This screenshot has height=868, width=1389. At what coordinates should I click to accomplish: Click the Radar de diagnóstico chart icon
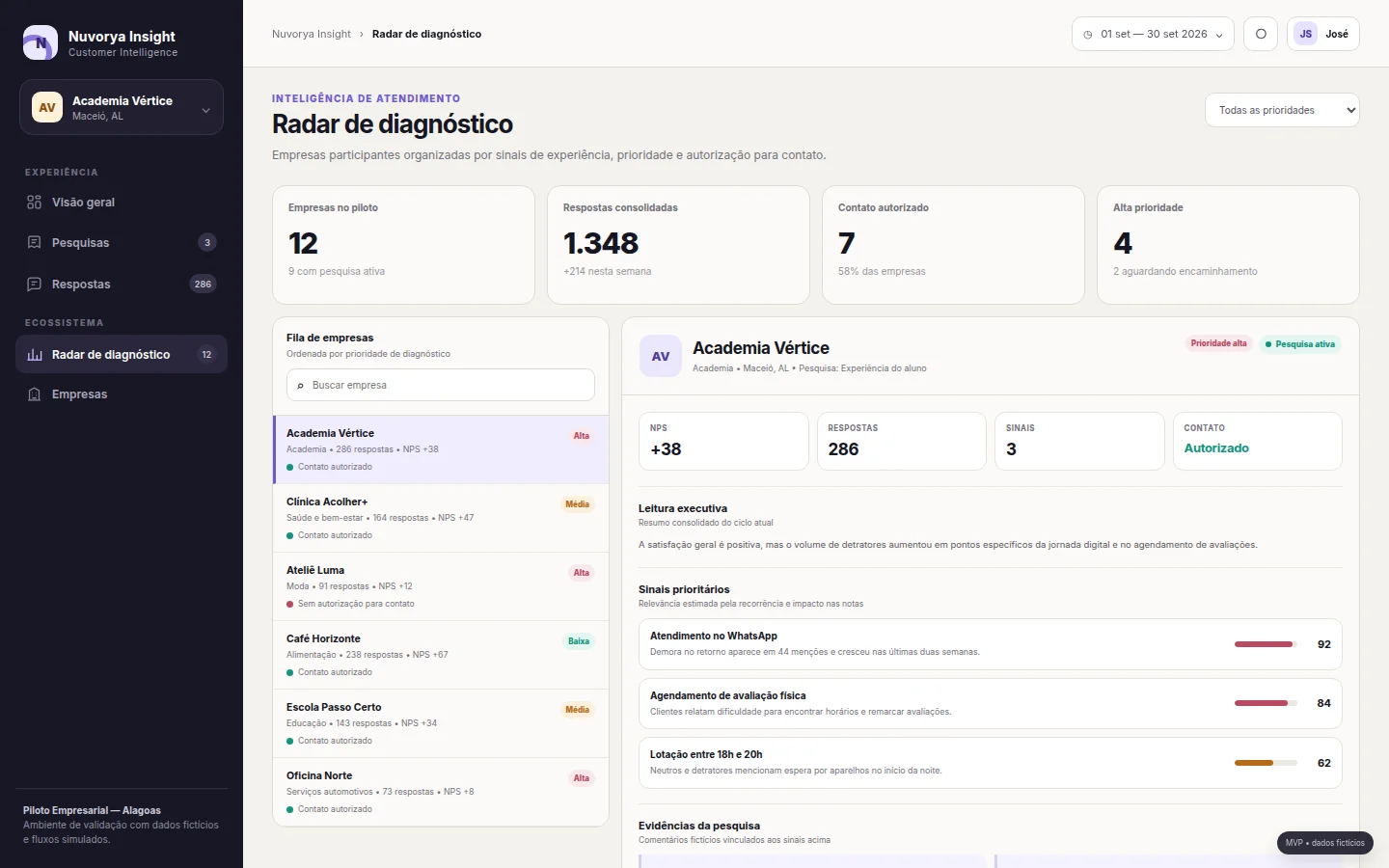point(35,354)
